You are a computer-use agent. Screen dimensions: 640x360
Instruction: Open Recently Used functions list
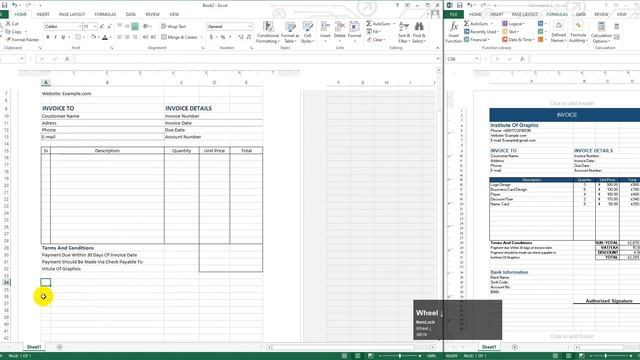tap(482, 31)
